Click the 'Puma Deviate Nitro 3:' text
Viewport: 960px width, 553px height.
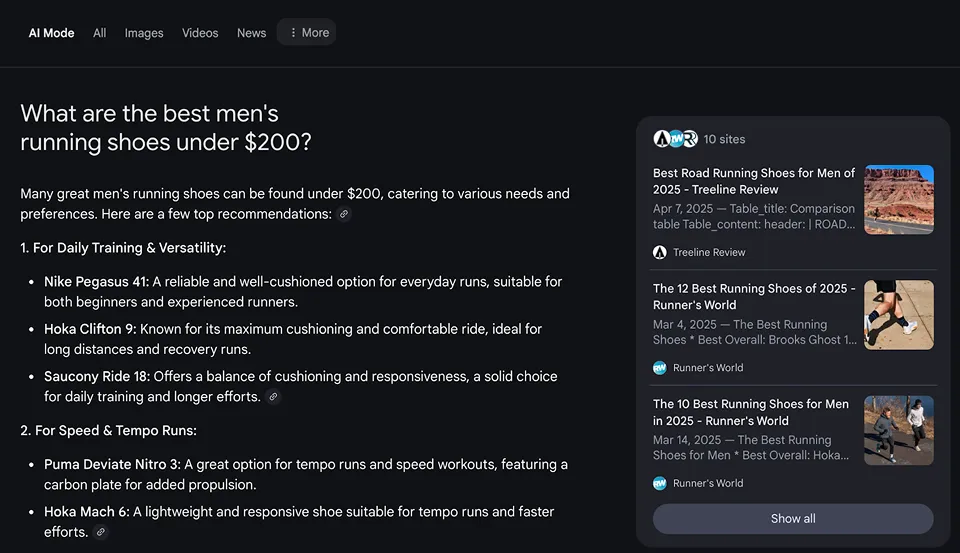coord(112,464)
